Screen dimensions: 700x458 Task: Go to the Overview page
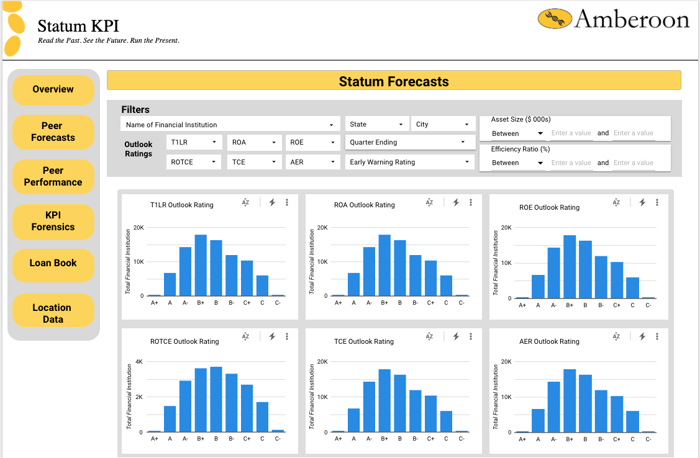pyautogui.click(x=53, y=89)
